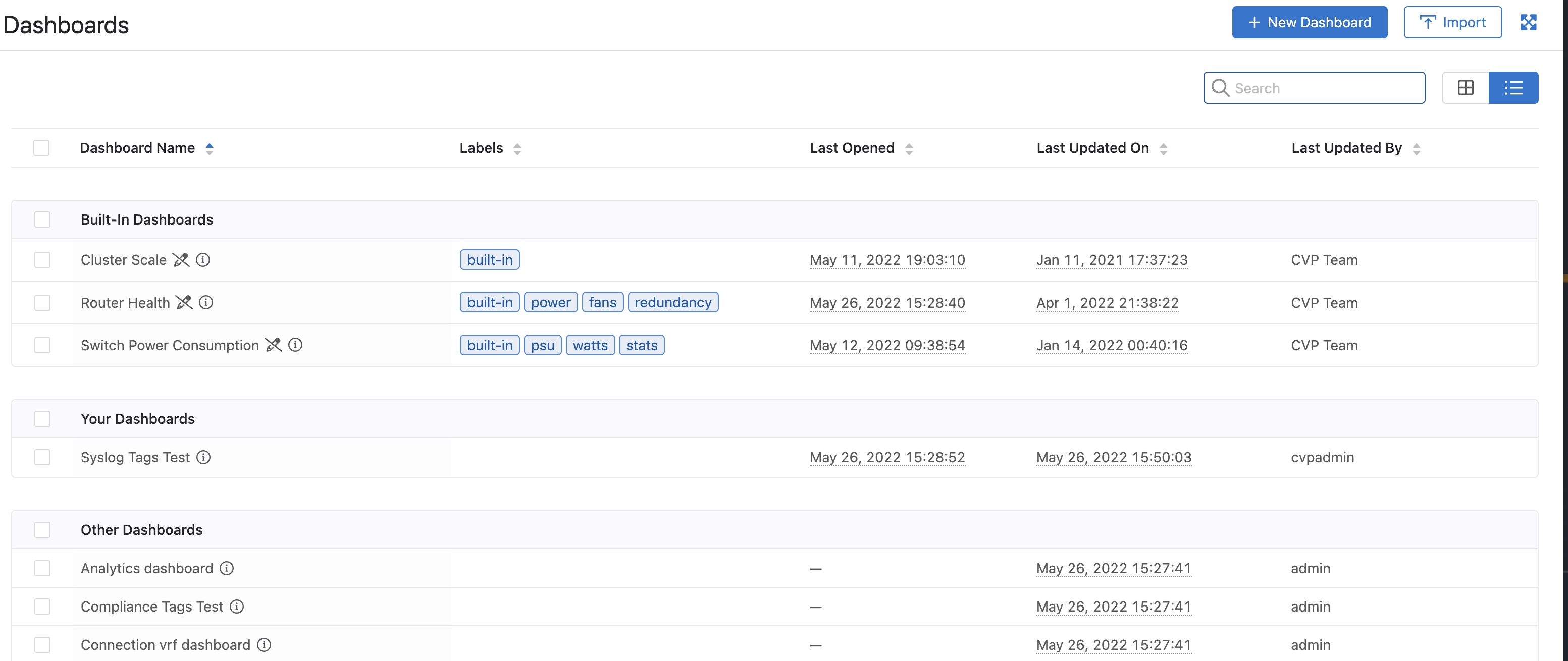Check the select-all checkbox in header
This screenshot has height=661, width=1568.
41,148
